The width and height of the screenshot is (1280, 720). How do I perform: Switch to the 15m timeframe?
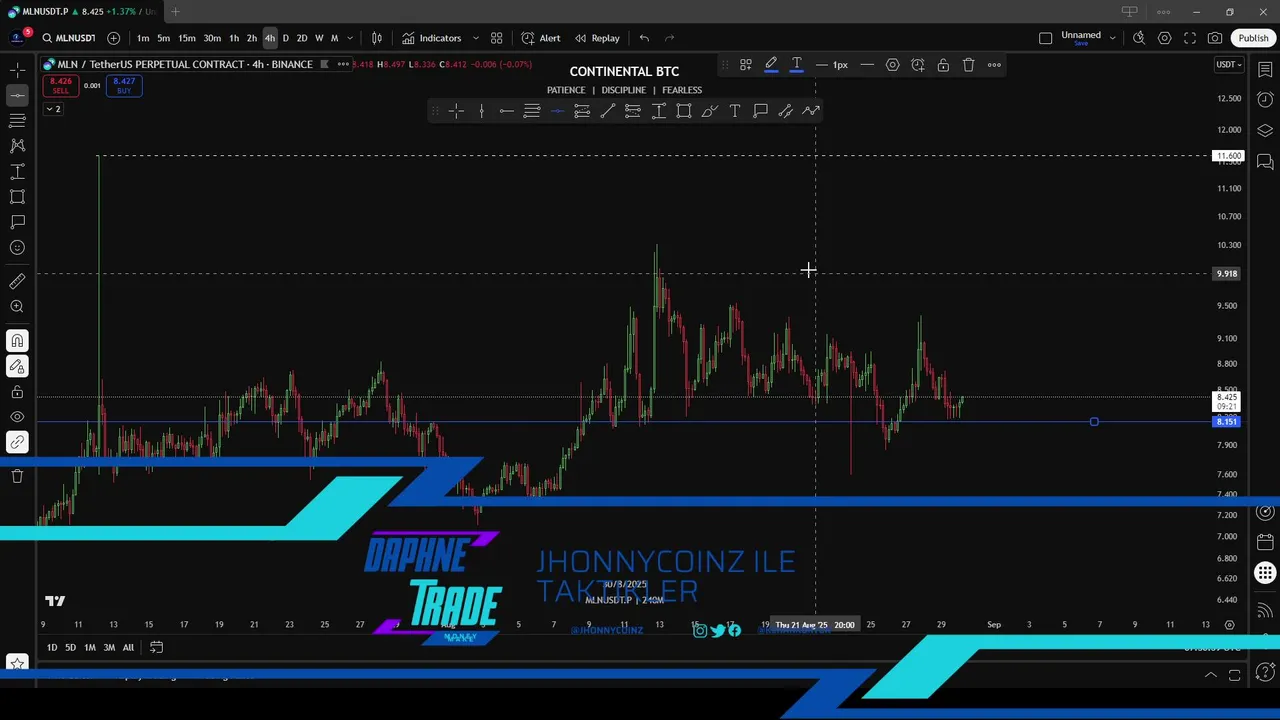[187, 38]
